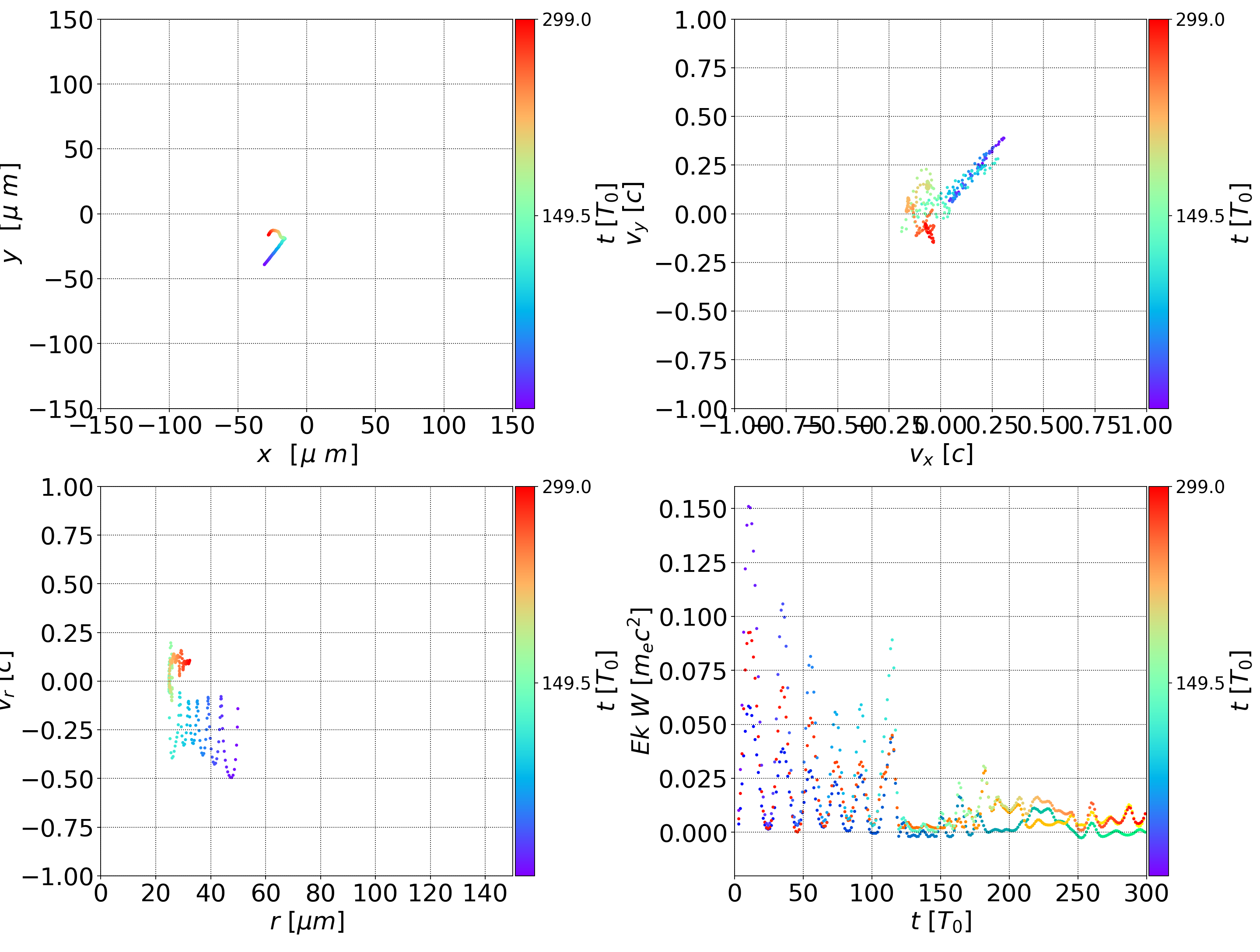Click the colorbar of the x-y trajectory plot
Image resolution: width=1260 pixels, height=952 pixels.
525,213
